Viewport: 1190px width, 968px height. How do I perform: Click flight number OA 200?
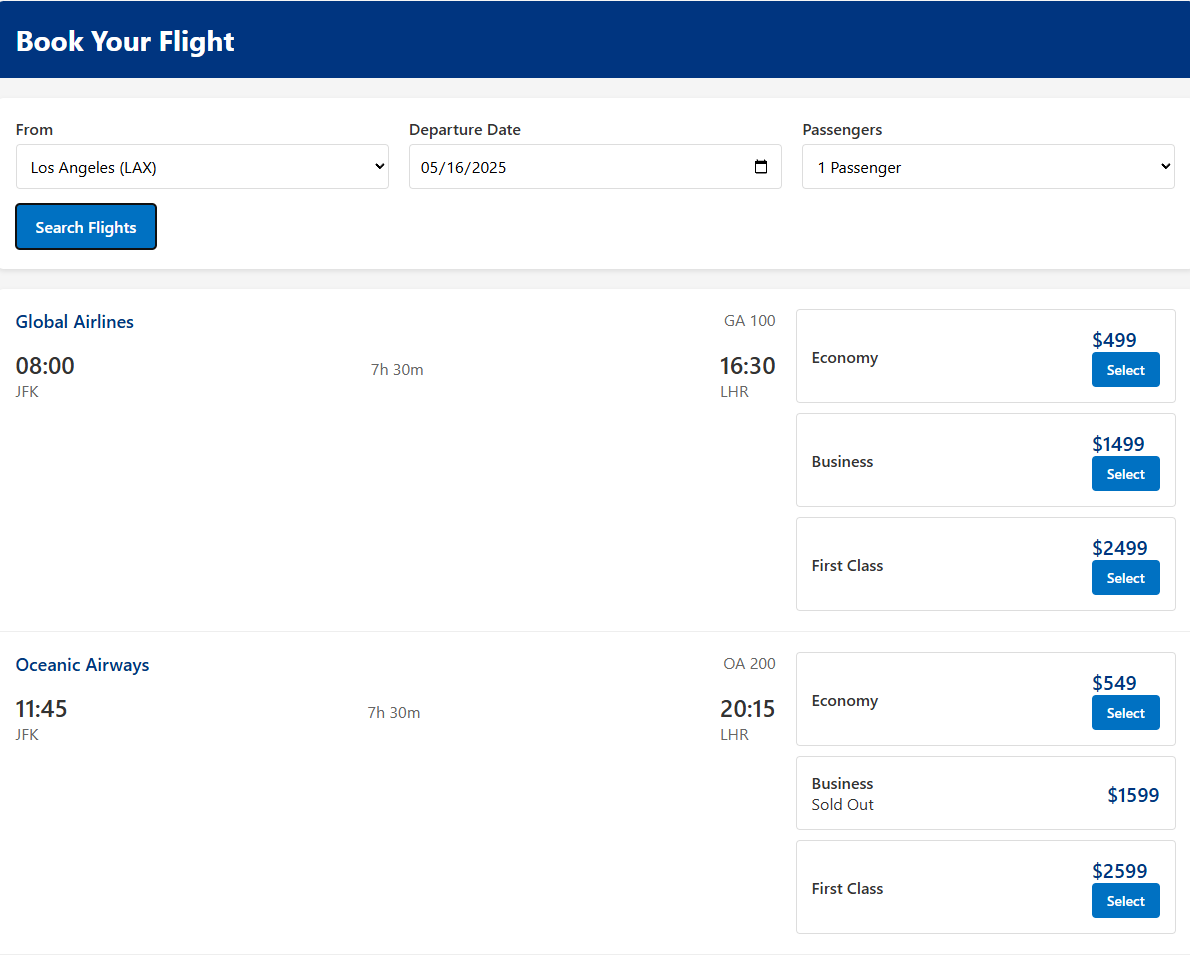click(x=749, y=664)
